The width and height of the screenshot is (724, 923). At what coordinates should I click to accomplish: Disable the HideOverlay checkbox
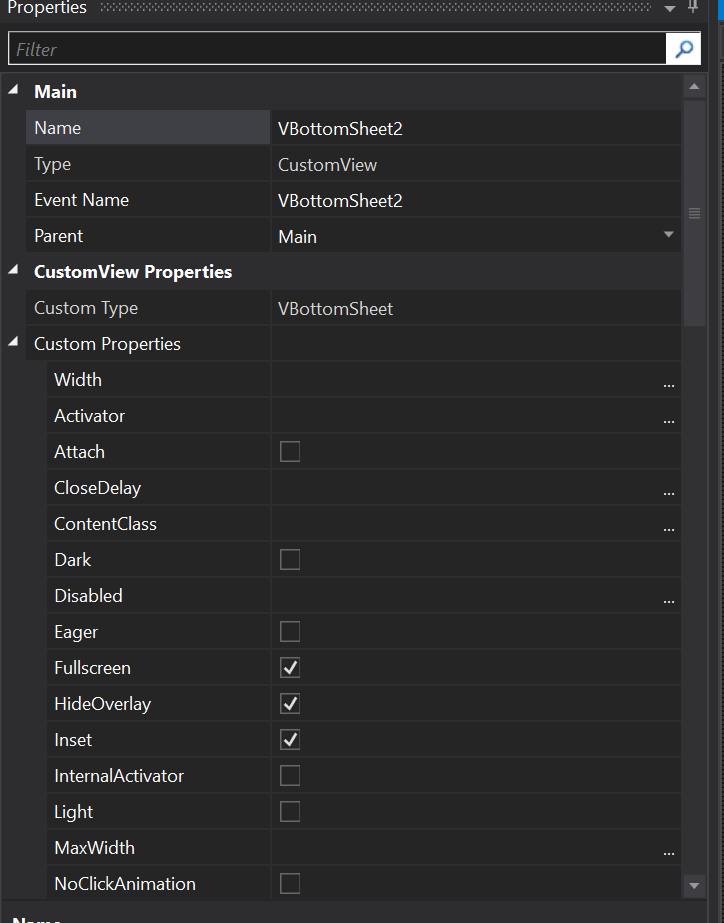point(290,704)
